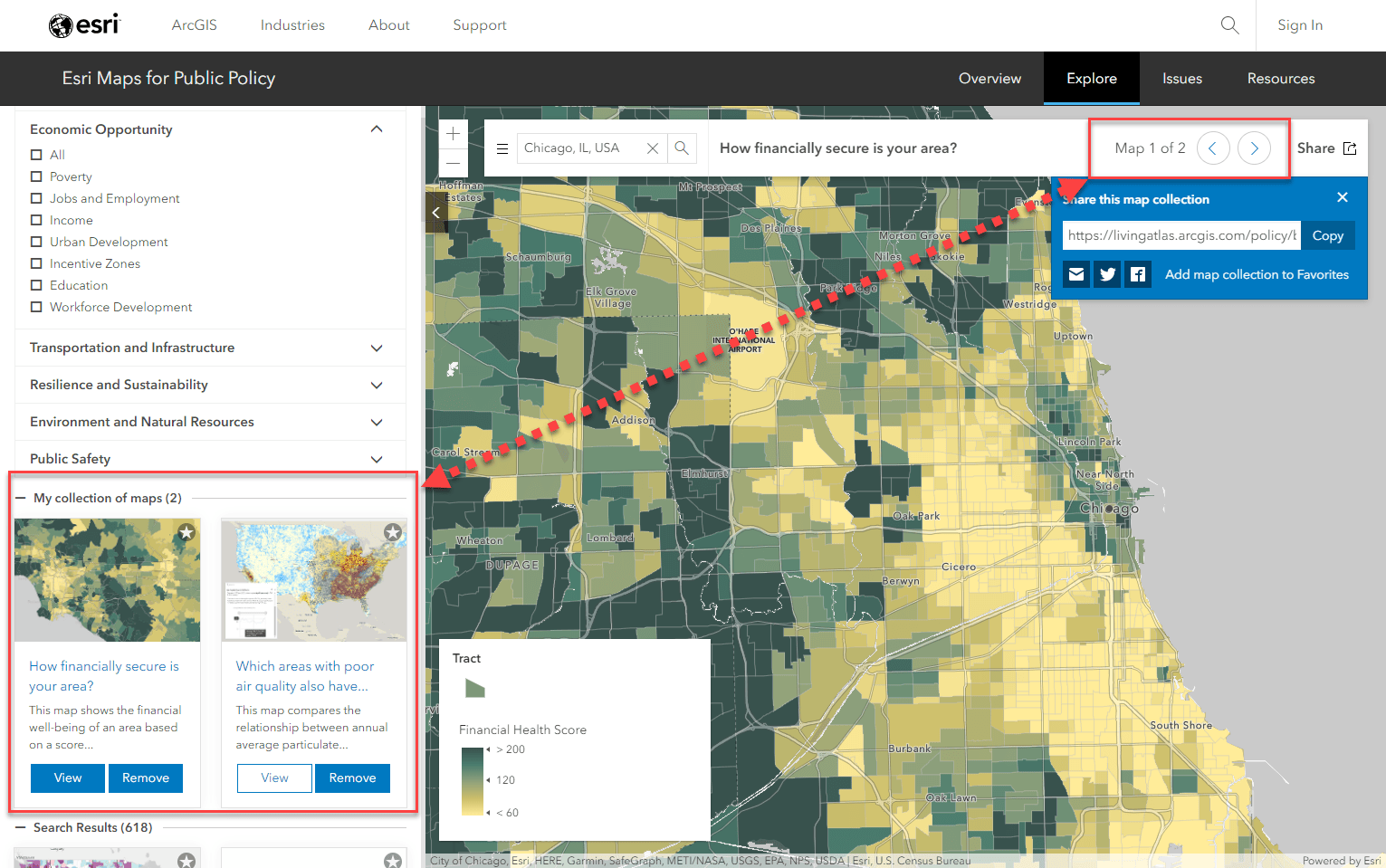1386x868 pixels.
Task: Go to previous map in collection
Action: pos(1213,148)
